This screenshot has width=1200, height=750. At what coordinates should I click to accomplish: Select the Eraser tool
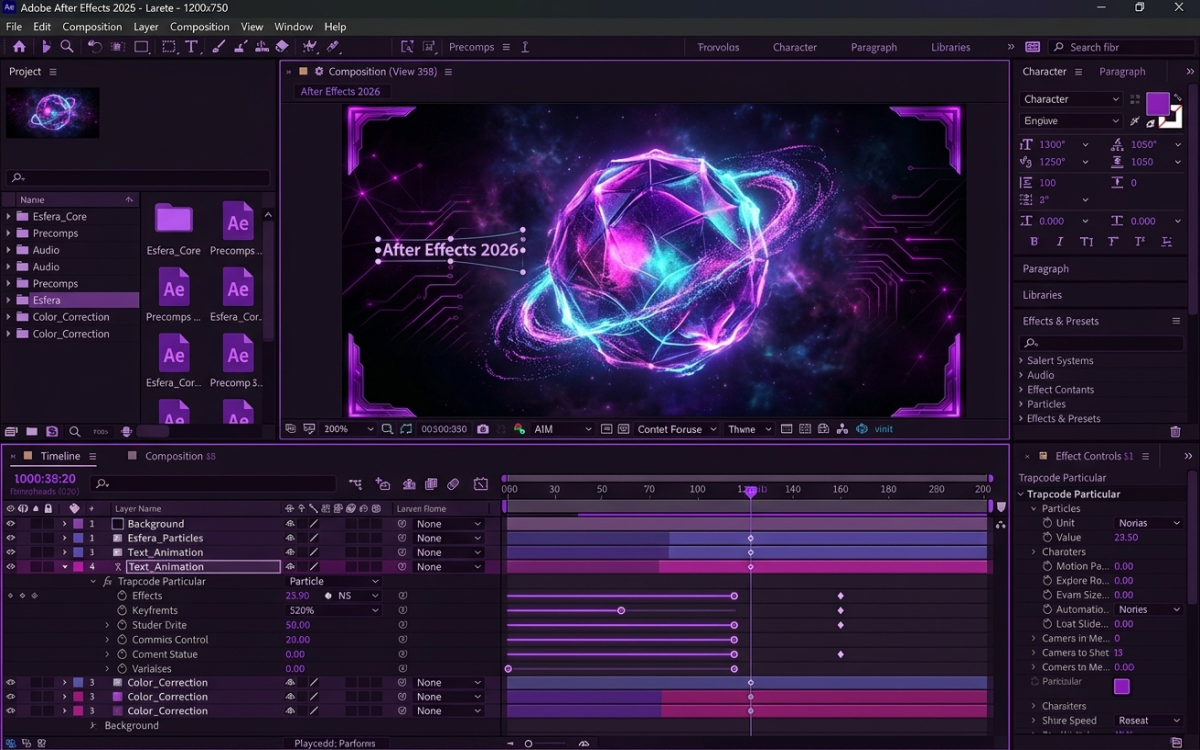[x=282, y=47]
